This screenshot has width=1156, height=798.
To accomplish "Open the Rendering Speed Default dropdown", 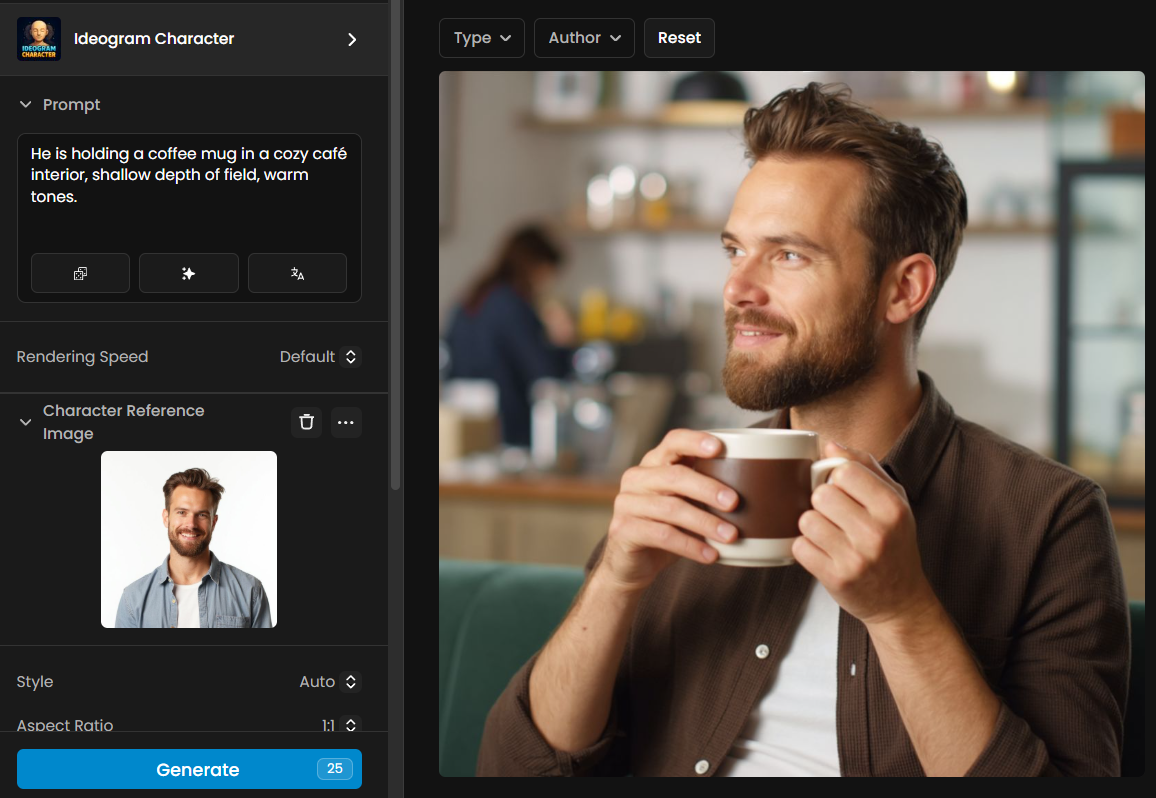I will pyautogui.click(x=319, y=357).
